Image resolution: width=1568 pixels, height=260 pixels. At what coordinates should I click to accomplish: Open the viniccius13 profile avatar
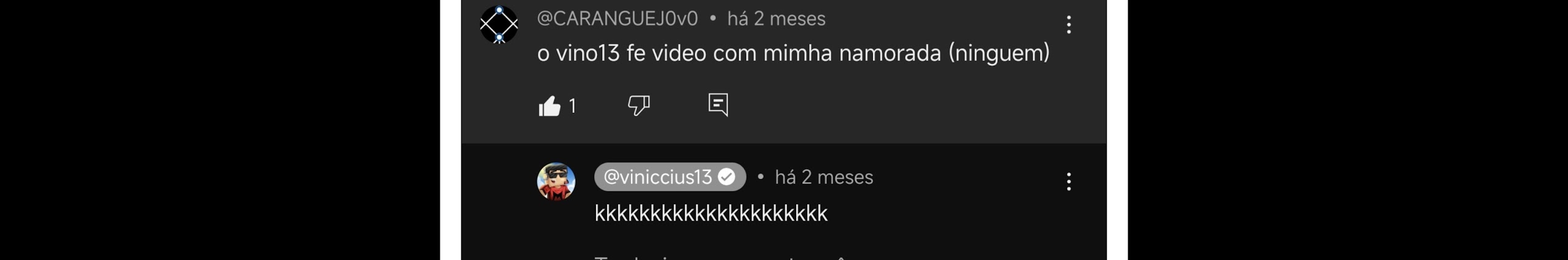556,182
